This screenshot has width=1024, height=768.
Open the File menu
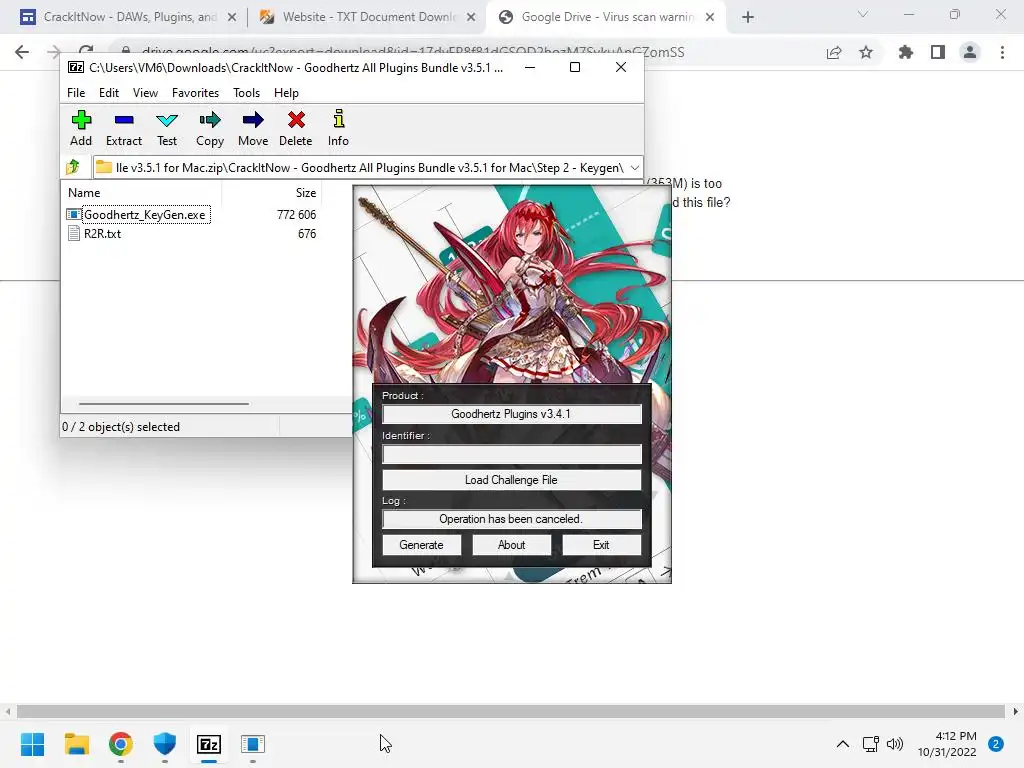76,93
